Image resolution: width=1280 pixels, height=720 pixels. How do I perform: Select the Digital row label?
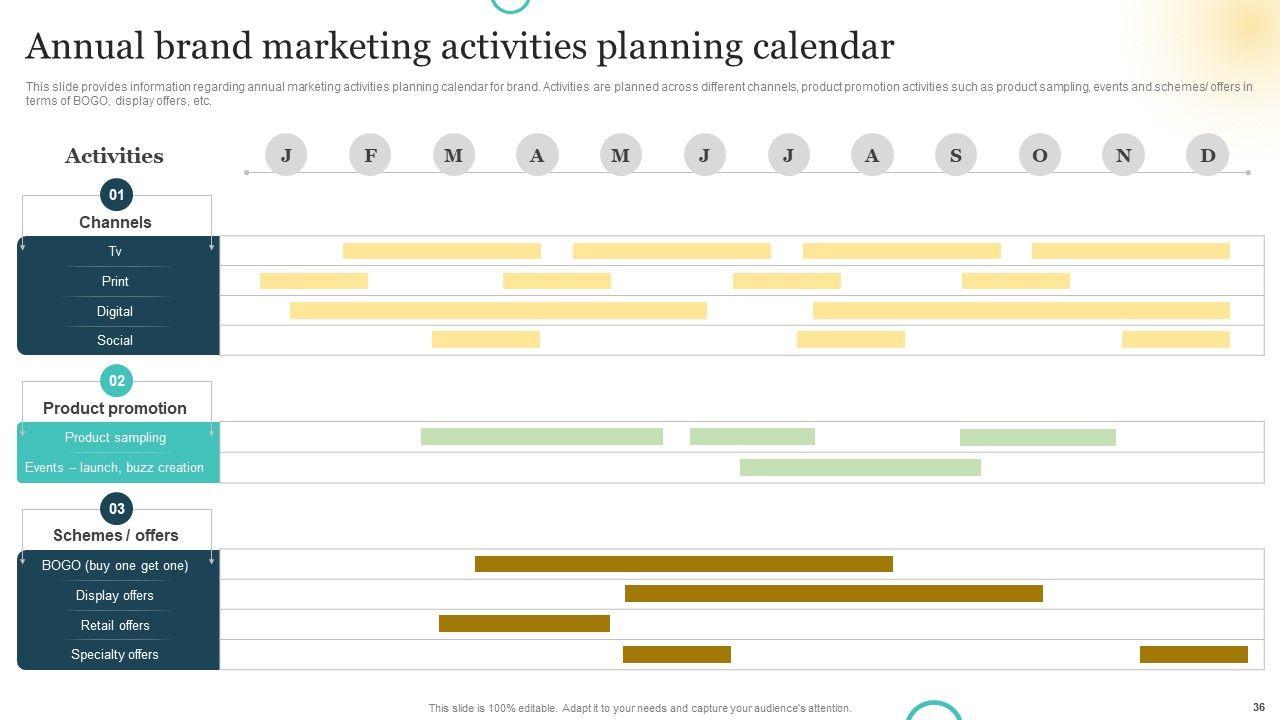coord(115,311)
